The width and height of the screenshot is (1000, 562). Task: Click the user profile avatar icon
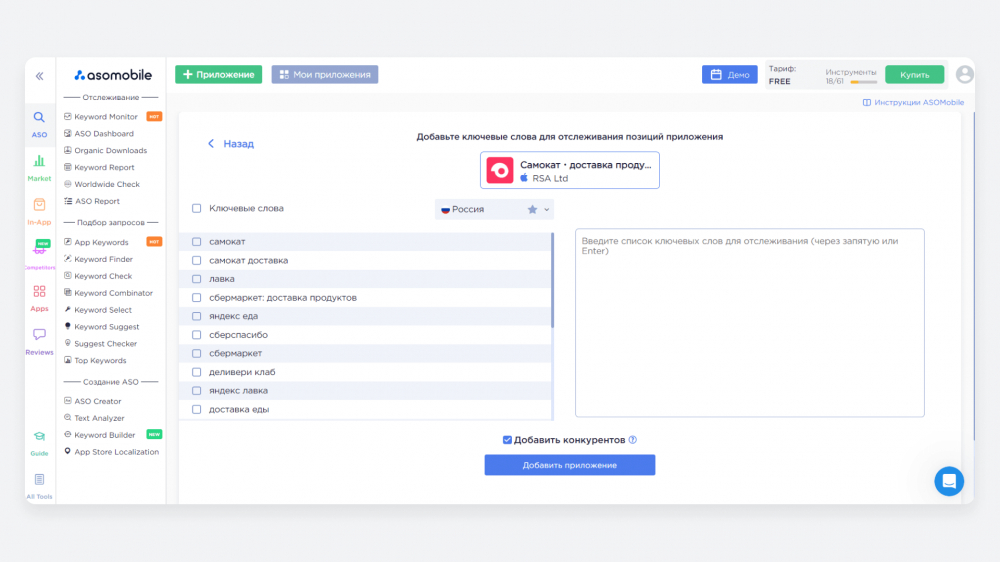tap(964, 74)
